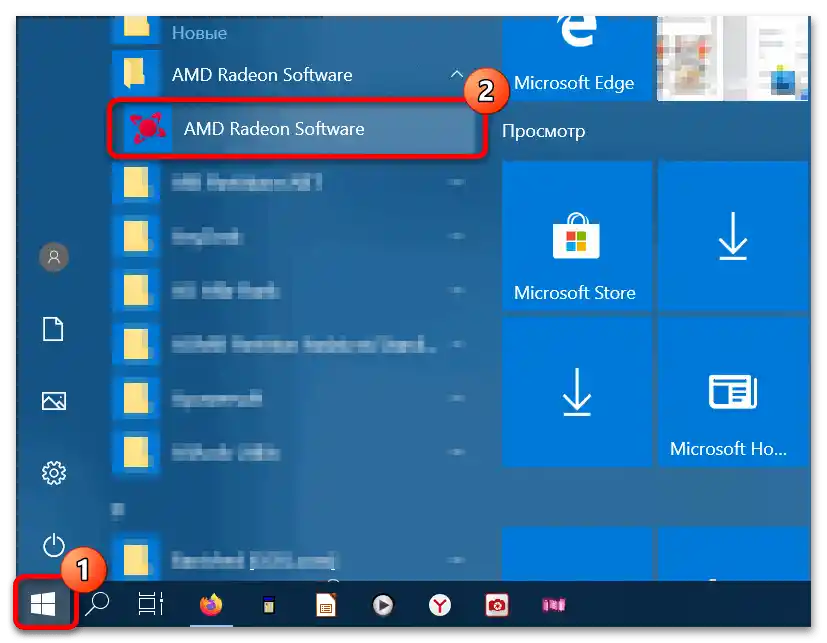Open the Power options icon
Viewport: 827px width, 643px height.
pyautogui.click(x=54, y=545)
